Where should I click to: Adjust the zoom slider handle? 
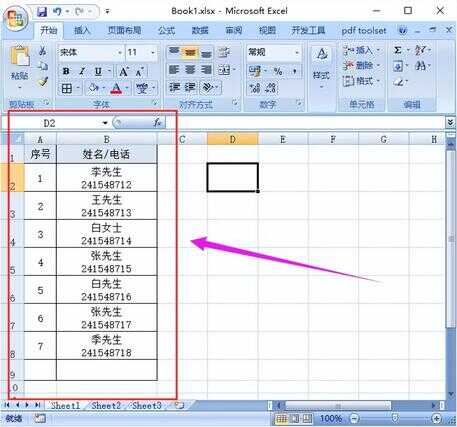[x=395, y=418]
